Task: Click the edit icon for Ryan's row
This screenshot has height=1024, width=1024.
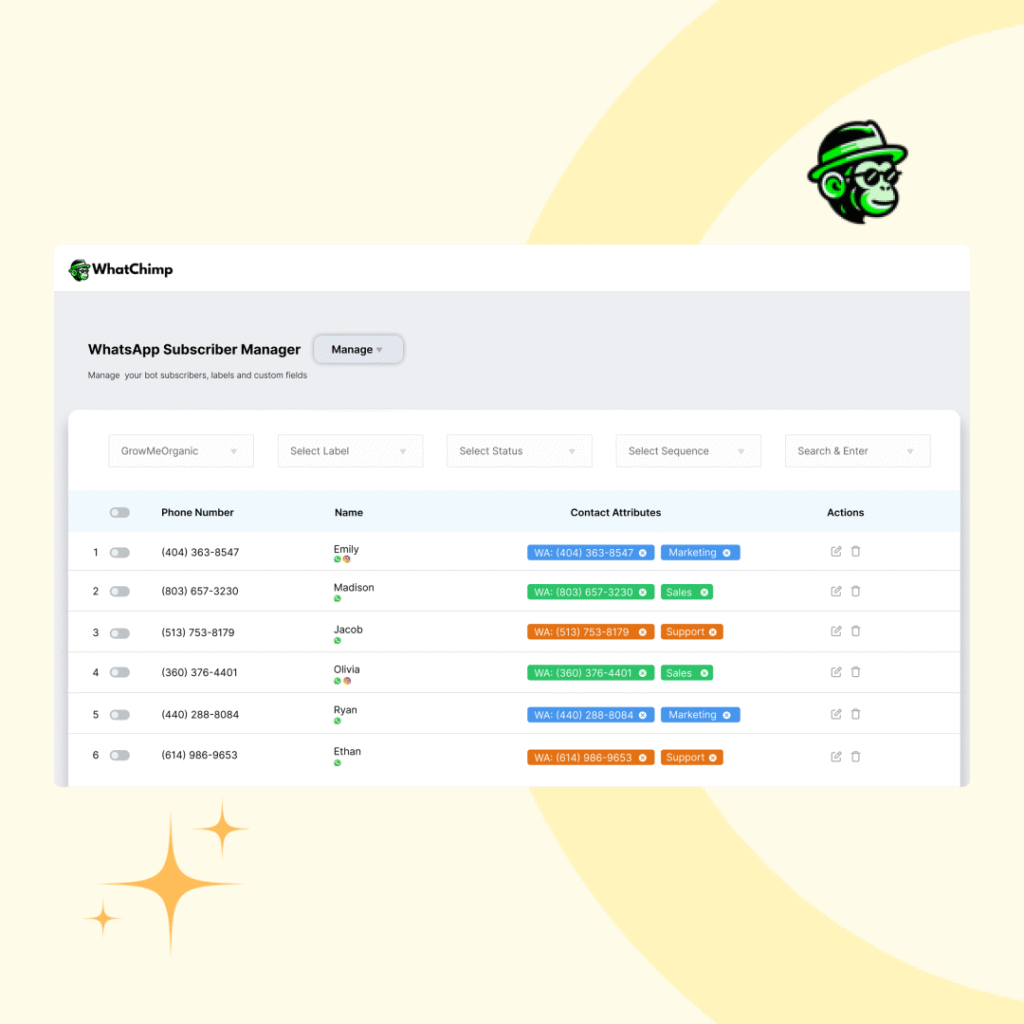Action: pyautogui.click(x=836, y=714)
